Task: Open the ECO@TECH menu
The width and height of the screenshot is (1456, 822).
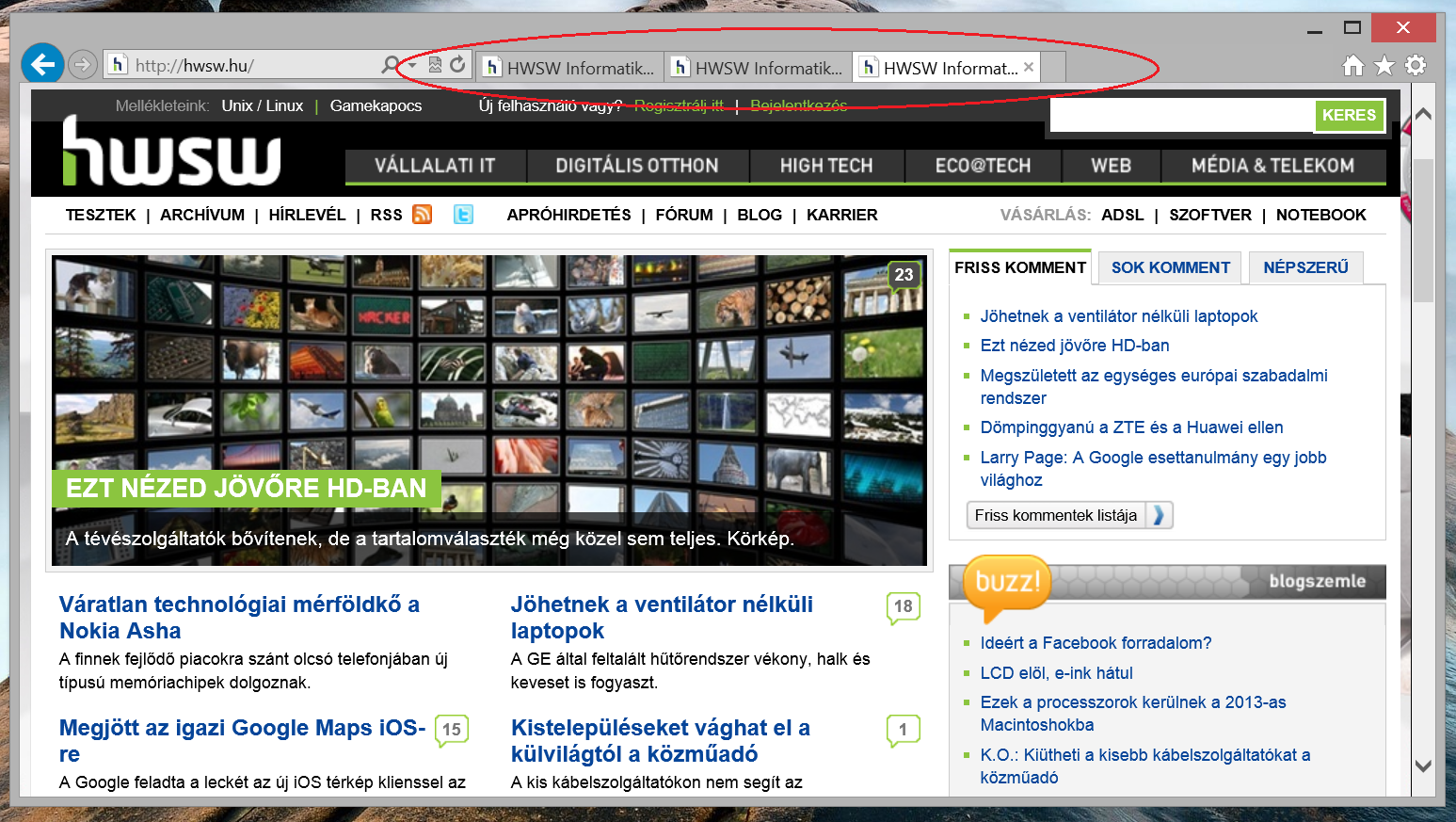Action: (x=983, y=166)
